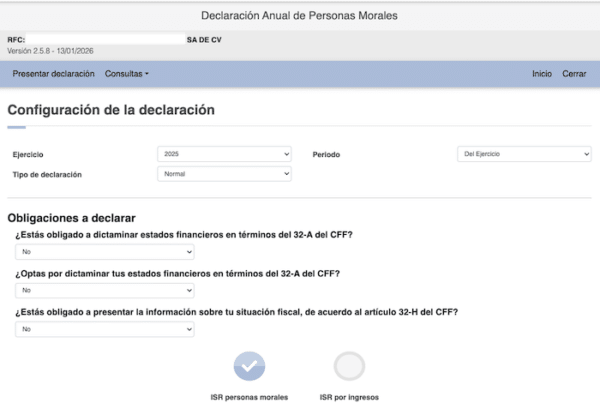The width and height of the screenshot is (600, 403).
Task: Click the Periodo field label
Action: pyautogui.click(x=326, y=155)
